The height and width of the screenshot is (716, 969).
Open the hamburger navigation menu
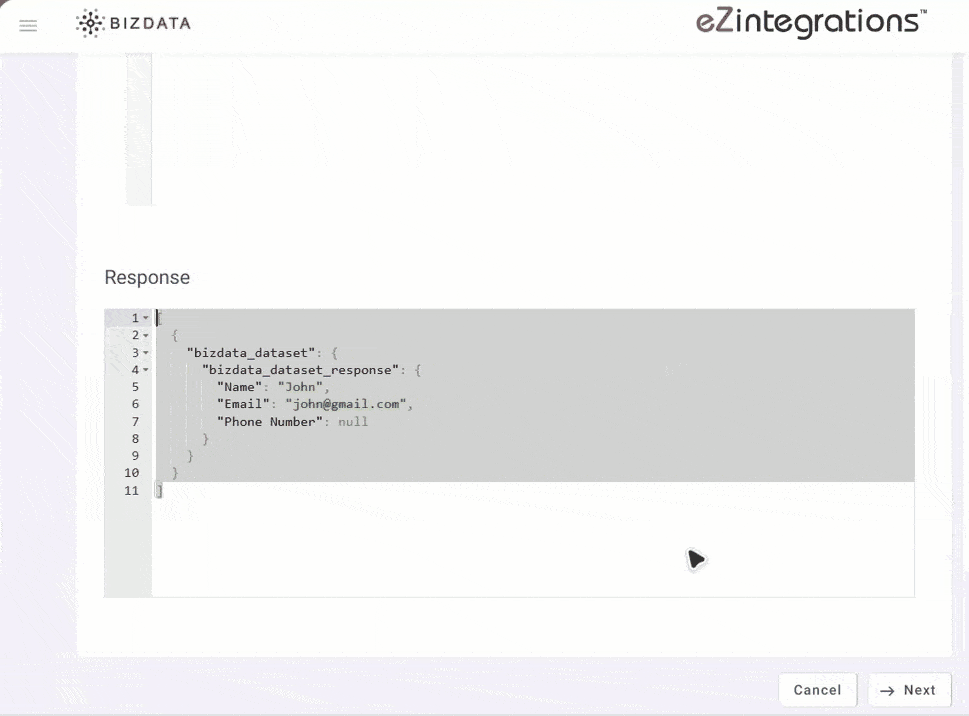click(27, 25)
